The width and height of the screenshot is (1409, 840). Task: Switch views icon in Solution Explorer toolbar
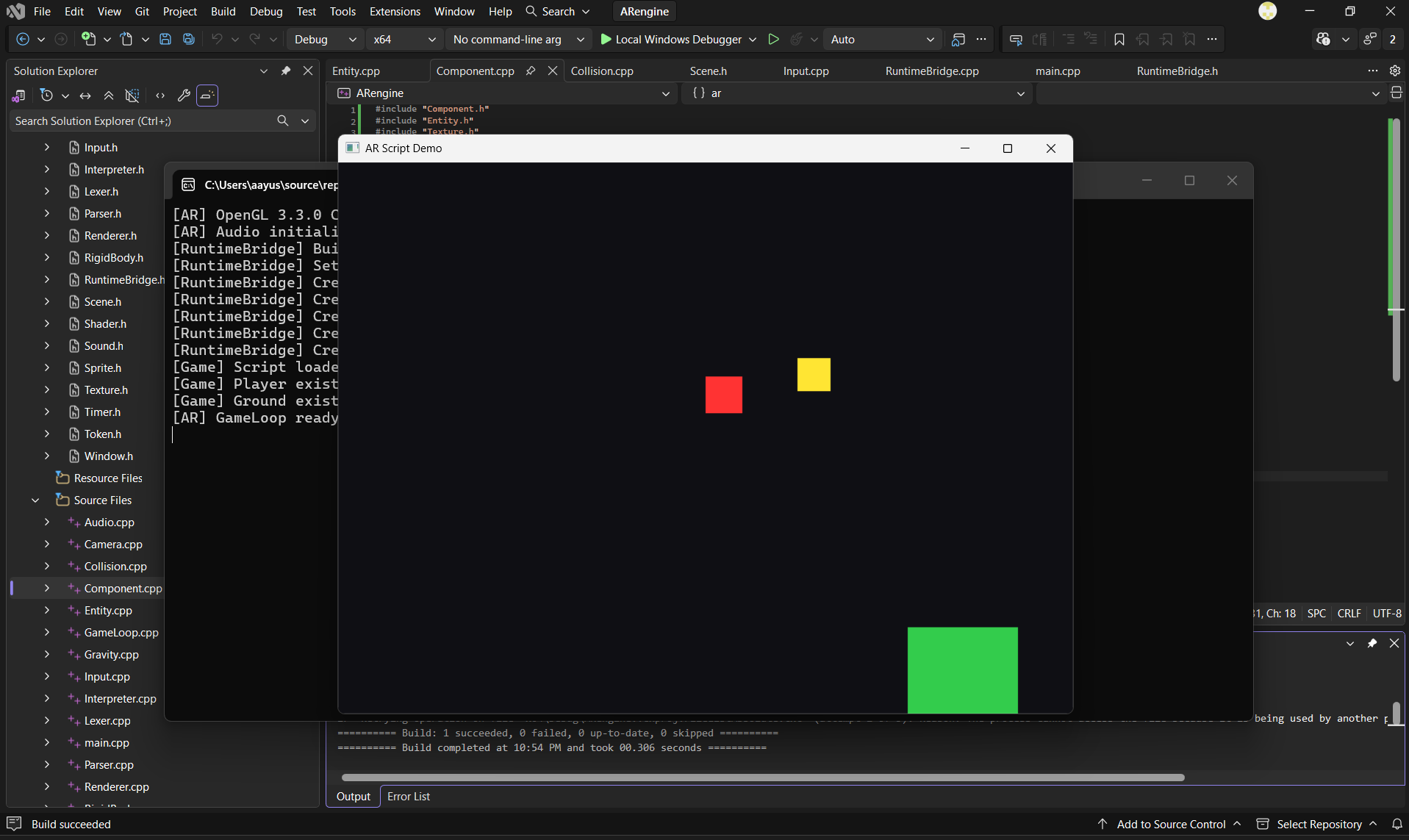(x=19, y=96)
